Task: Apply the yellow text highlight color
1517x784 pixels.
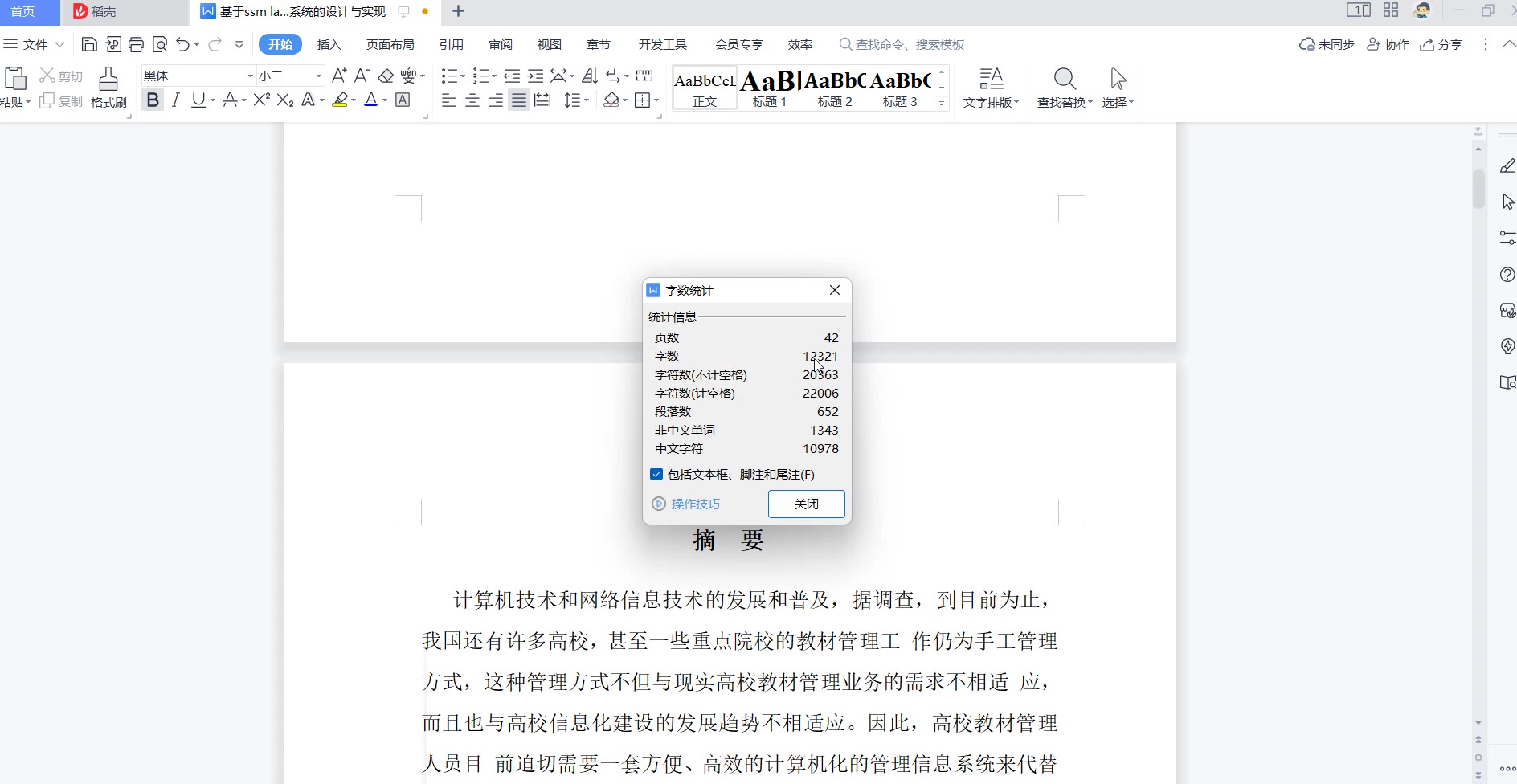Action: pyautogui.click(x=340, y=100)
